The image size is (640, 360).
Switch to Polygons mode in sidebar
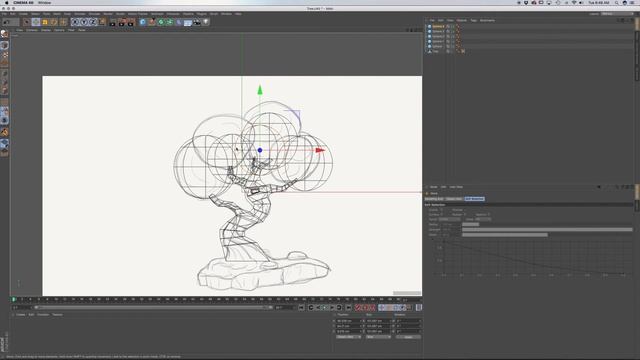pyautogui.click(x=4, y=91)
